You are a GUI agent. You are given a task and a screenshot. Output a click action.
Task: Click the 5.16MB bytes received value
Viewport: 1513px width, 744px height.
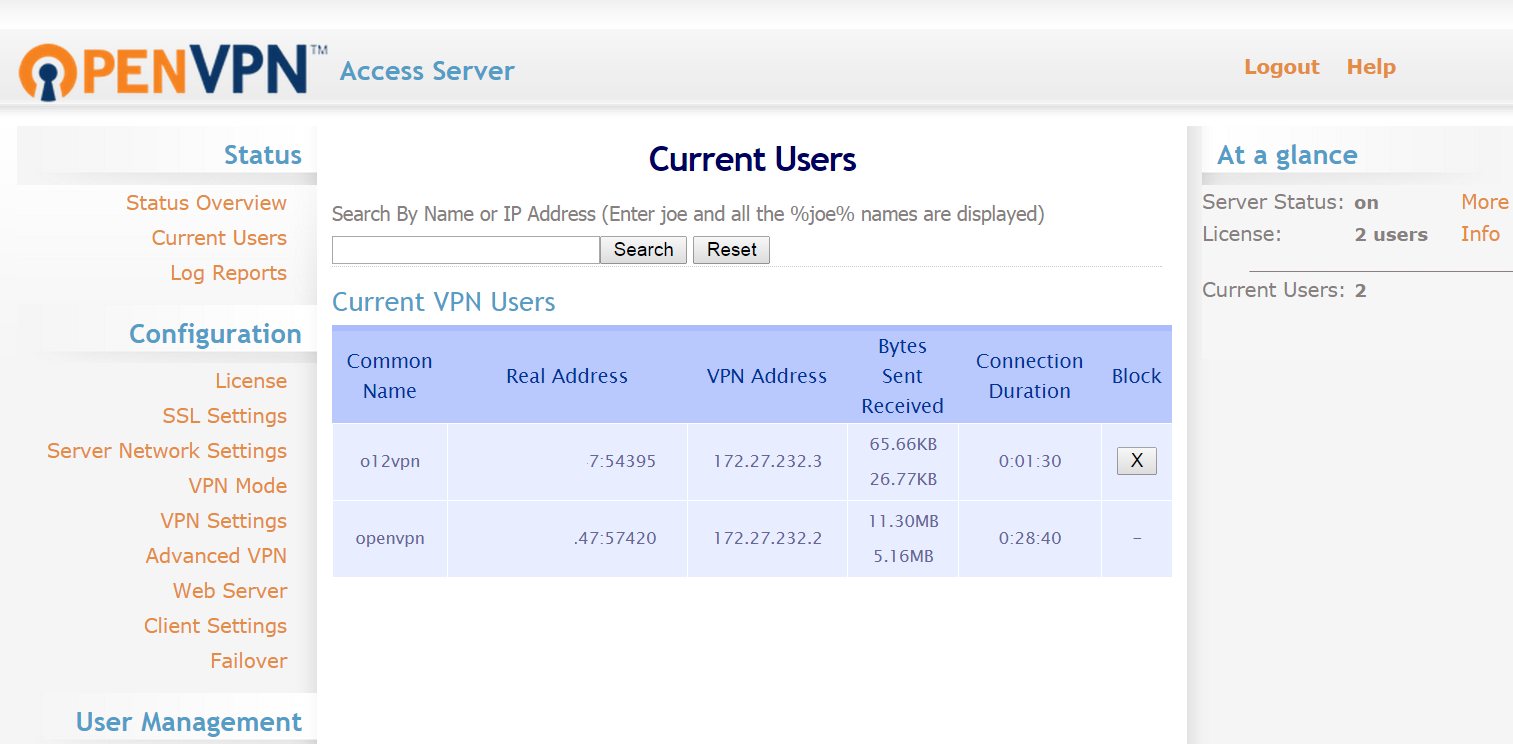903,556
